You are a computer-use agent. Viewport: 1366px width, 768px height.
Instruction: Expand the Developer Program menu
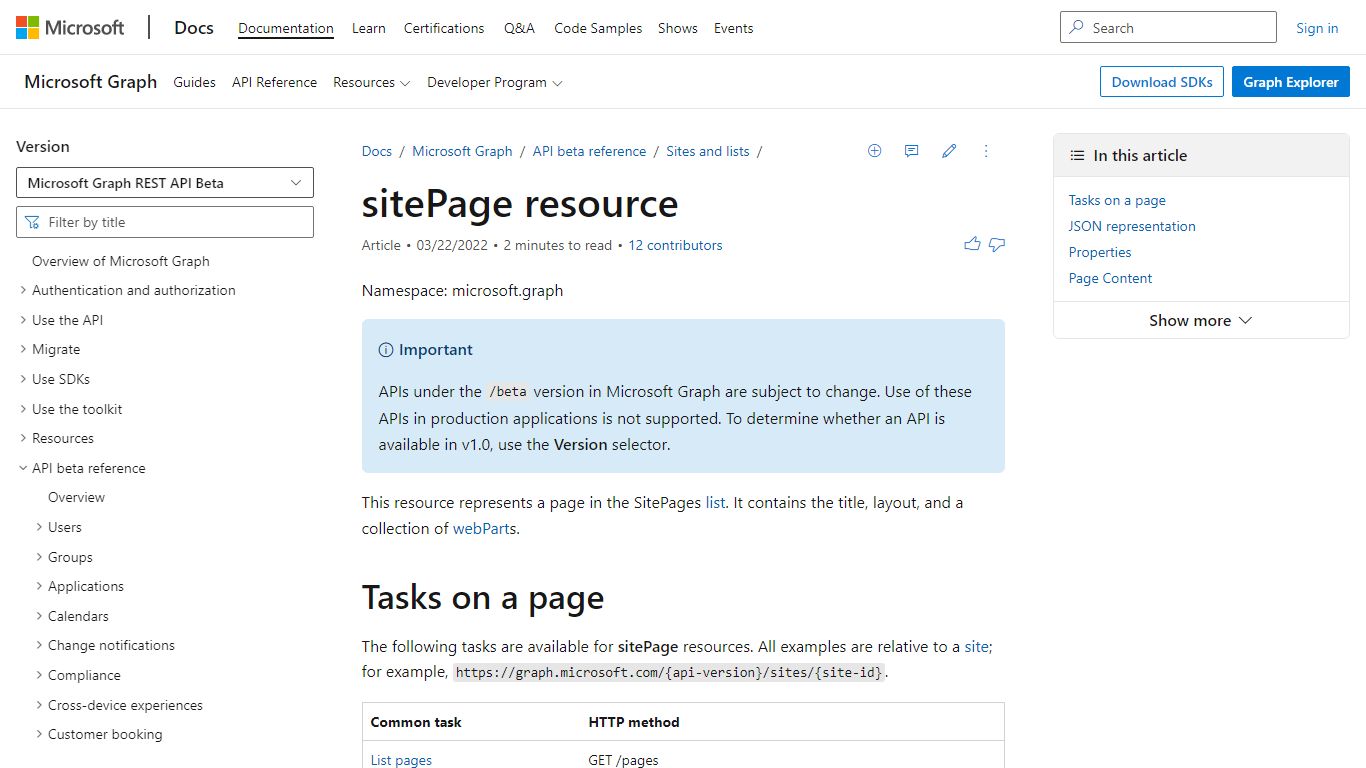[494, 82]
